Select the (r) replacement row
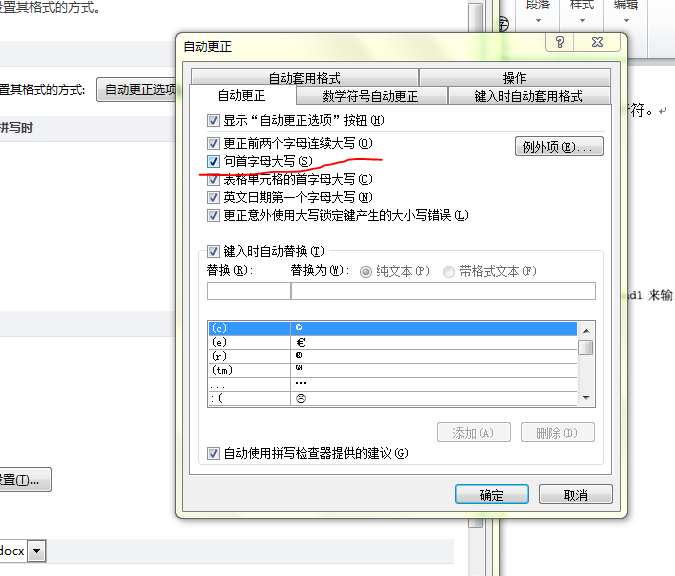 coord(393,356)
